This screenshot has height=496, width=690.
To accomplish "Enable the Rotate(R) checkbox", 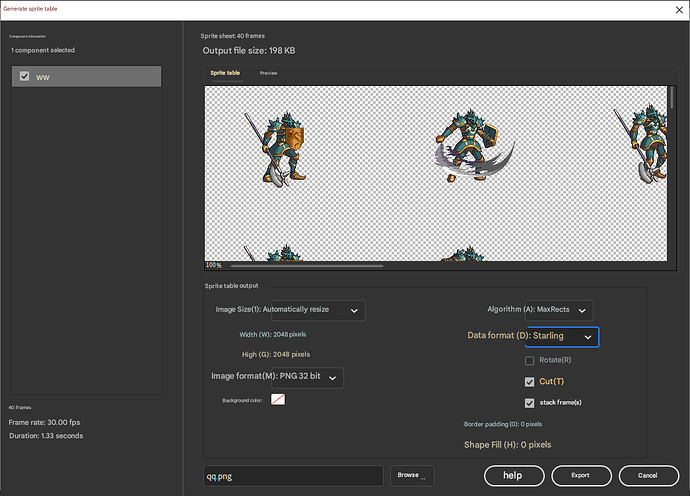I will coord(530,360).
